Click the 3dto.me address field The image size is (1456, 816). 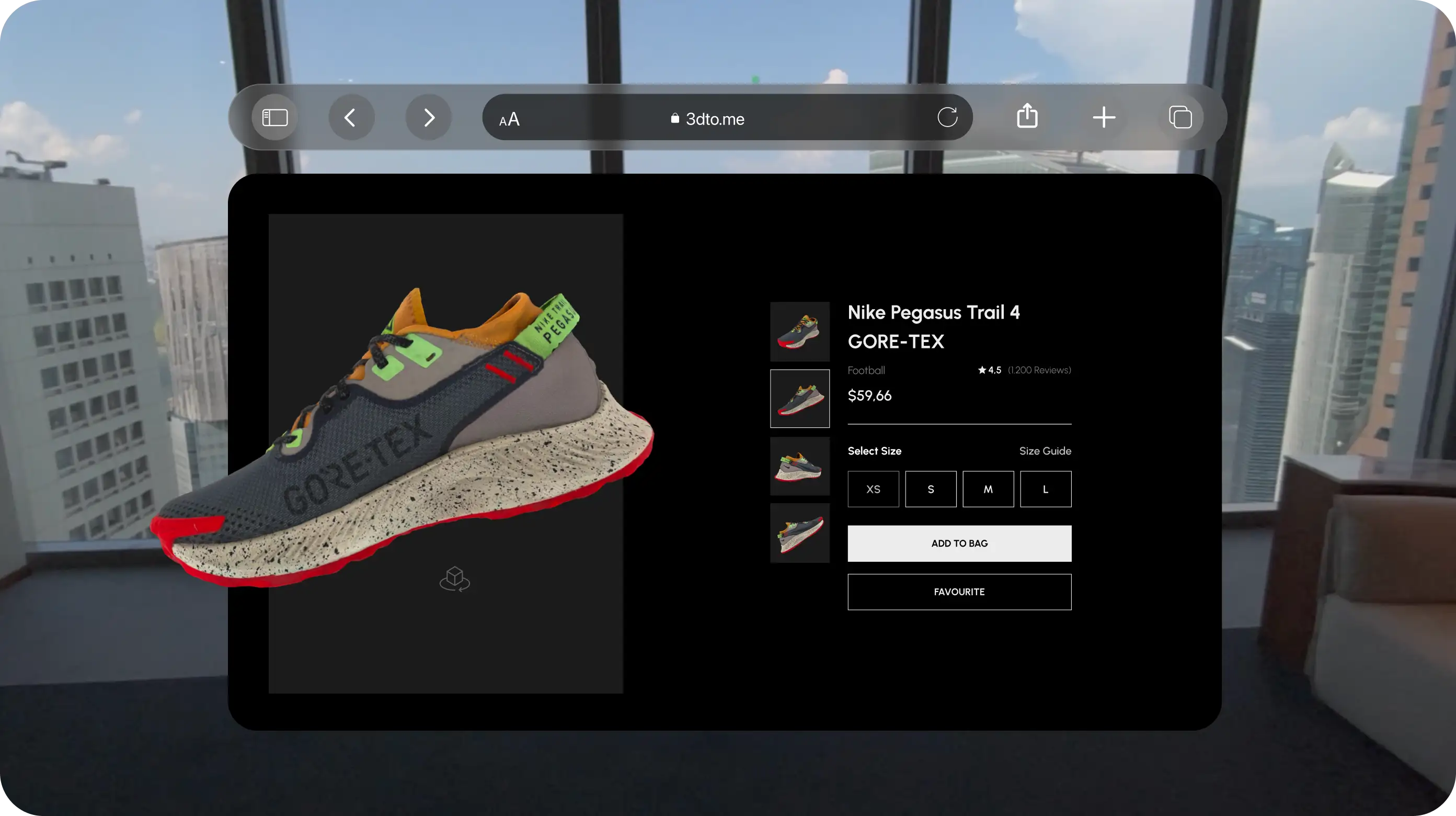[727, 118]
